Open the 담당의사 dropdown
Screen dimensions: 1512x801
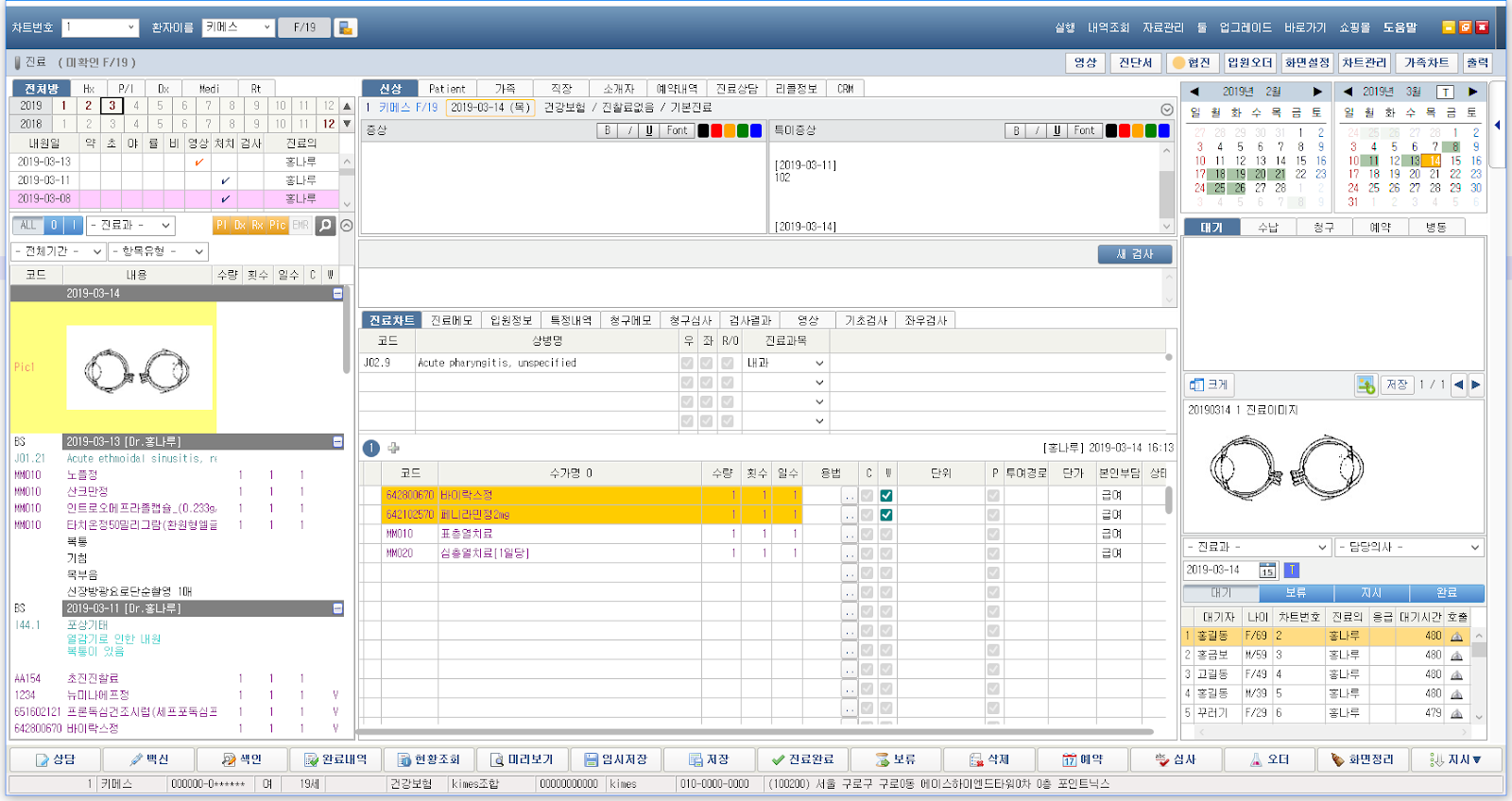coord(1409,548)
